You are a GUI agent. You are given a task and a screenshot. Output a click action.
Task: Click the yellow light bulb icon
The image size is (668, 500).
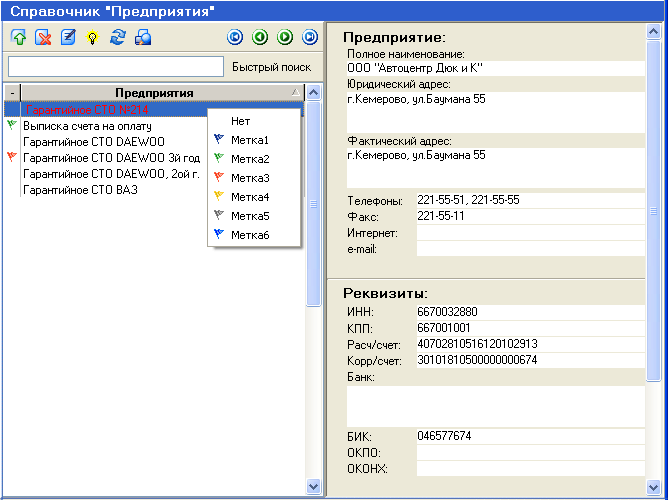coord(93,38)
